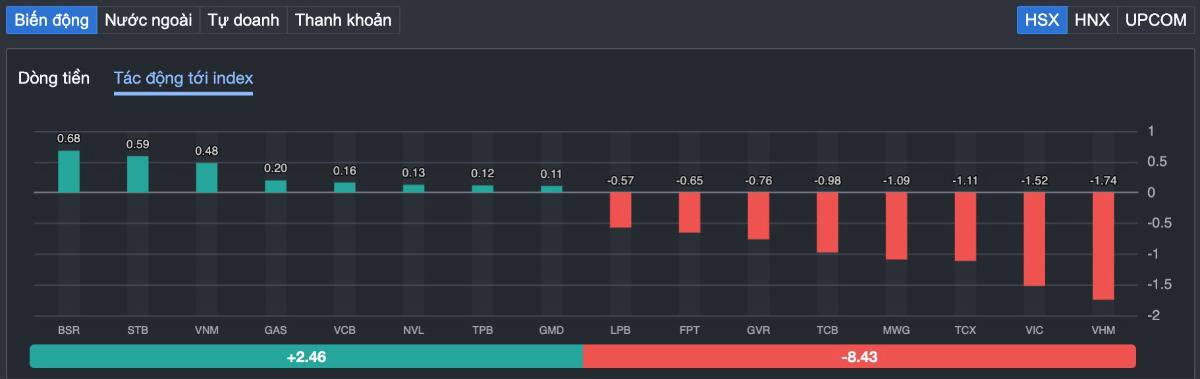Switch to HNX exchange
Viewport: 1200px width, 379px height.
(x=1092, y=20)
